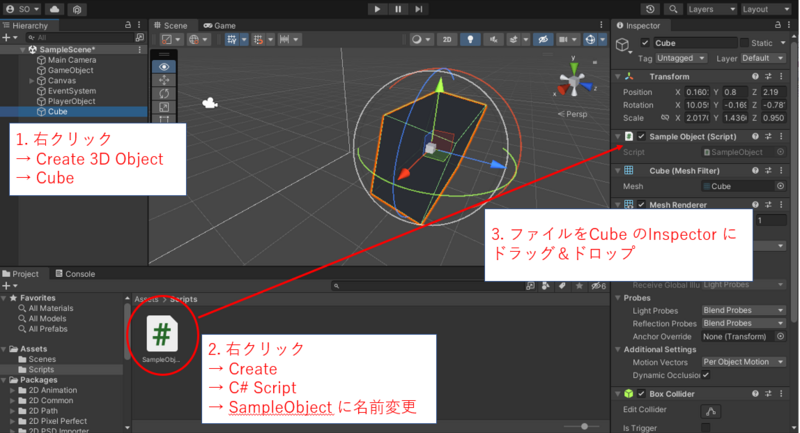800x433 pixels.
Task: Open the SampleScene kebab menu
Action: (140, 49)
